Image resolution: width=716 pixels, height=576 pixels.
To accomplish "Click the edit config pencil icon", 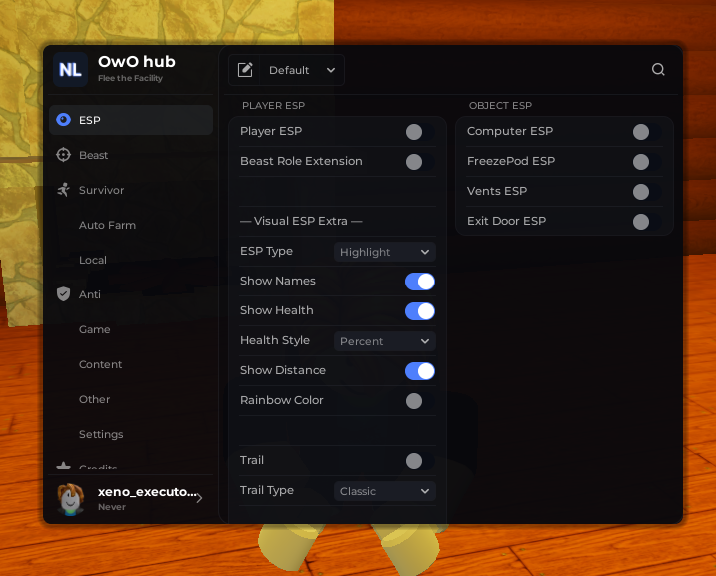I will pyautogui.click(x=245, y=70).
